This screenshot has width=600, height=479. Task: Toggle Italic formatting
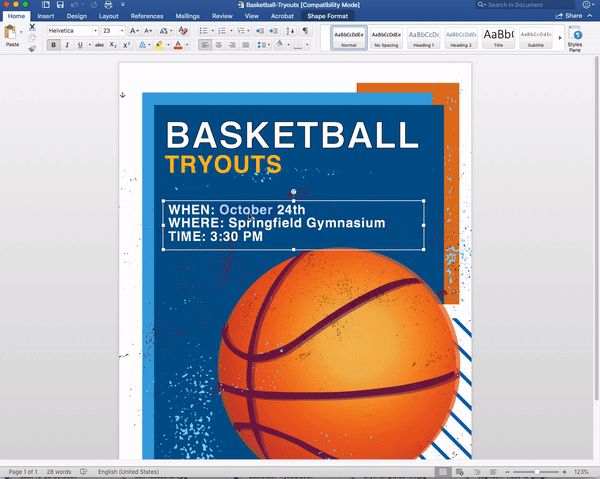point(67,45)
